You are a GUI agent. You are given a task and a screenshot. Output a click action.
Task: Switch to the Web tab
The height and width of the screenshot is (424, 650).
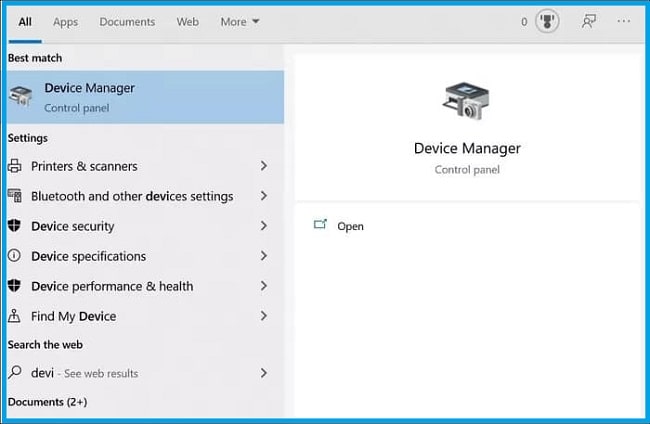click(187, 22)
